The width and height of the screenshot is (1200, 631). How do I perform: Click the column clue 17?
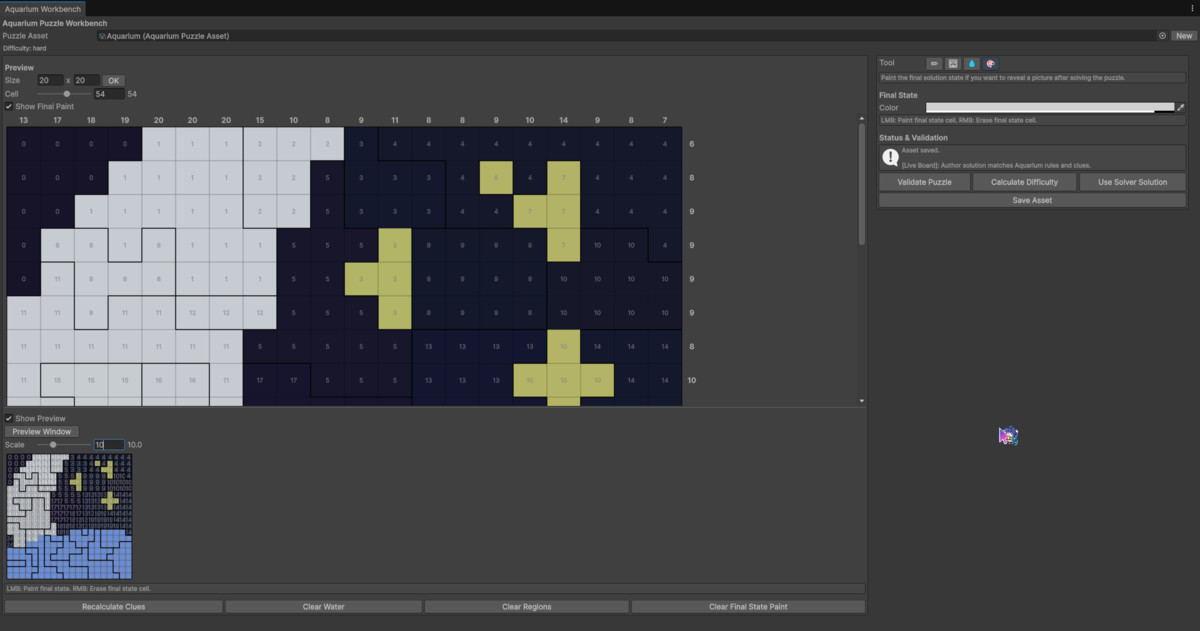(x=57, y=120)
